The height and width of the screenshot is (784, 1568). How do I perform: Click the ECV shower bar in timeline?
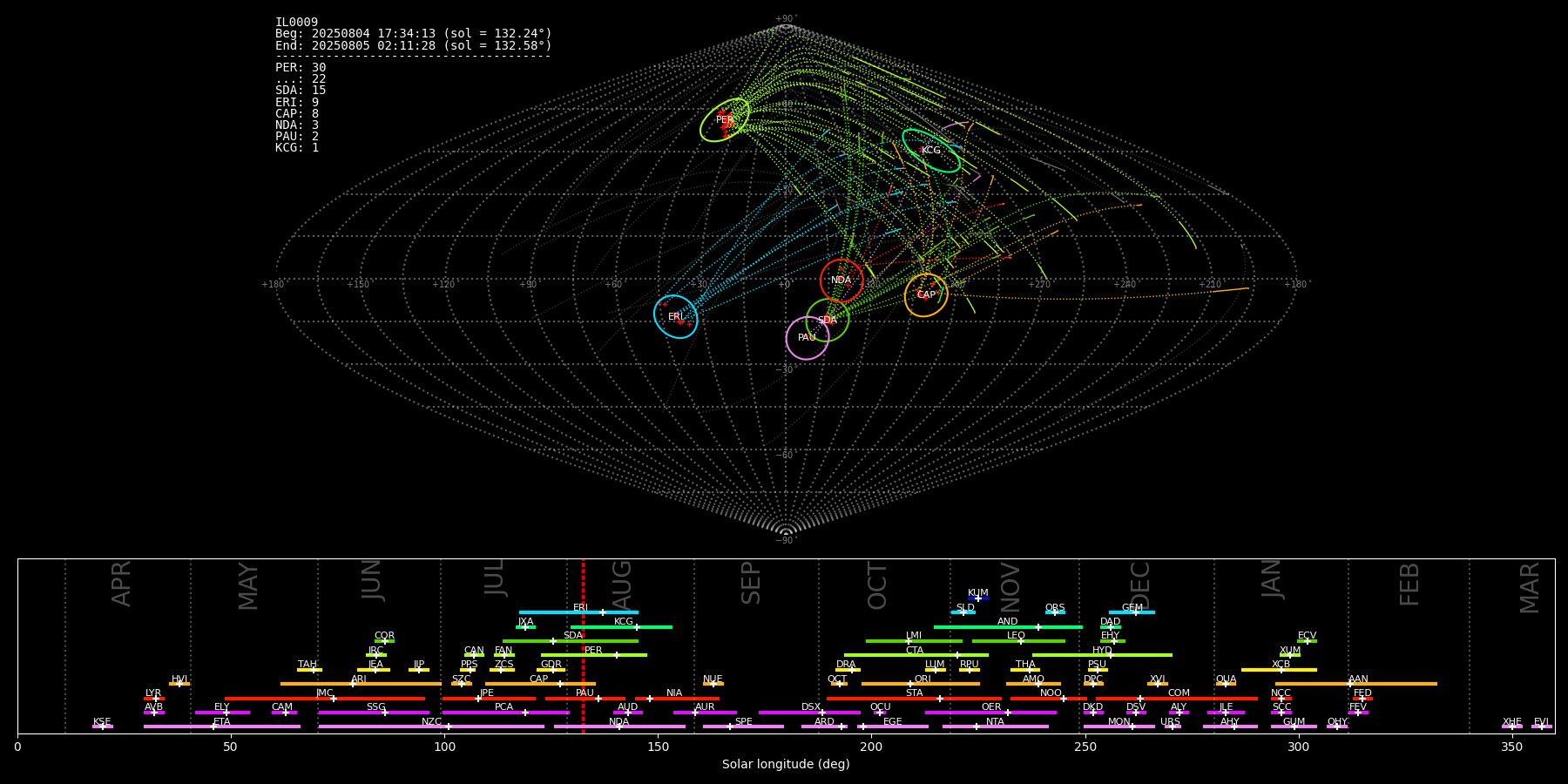point(1307,641)
